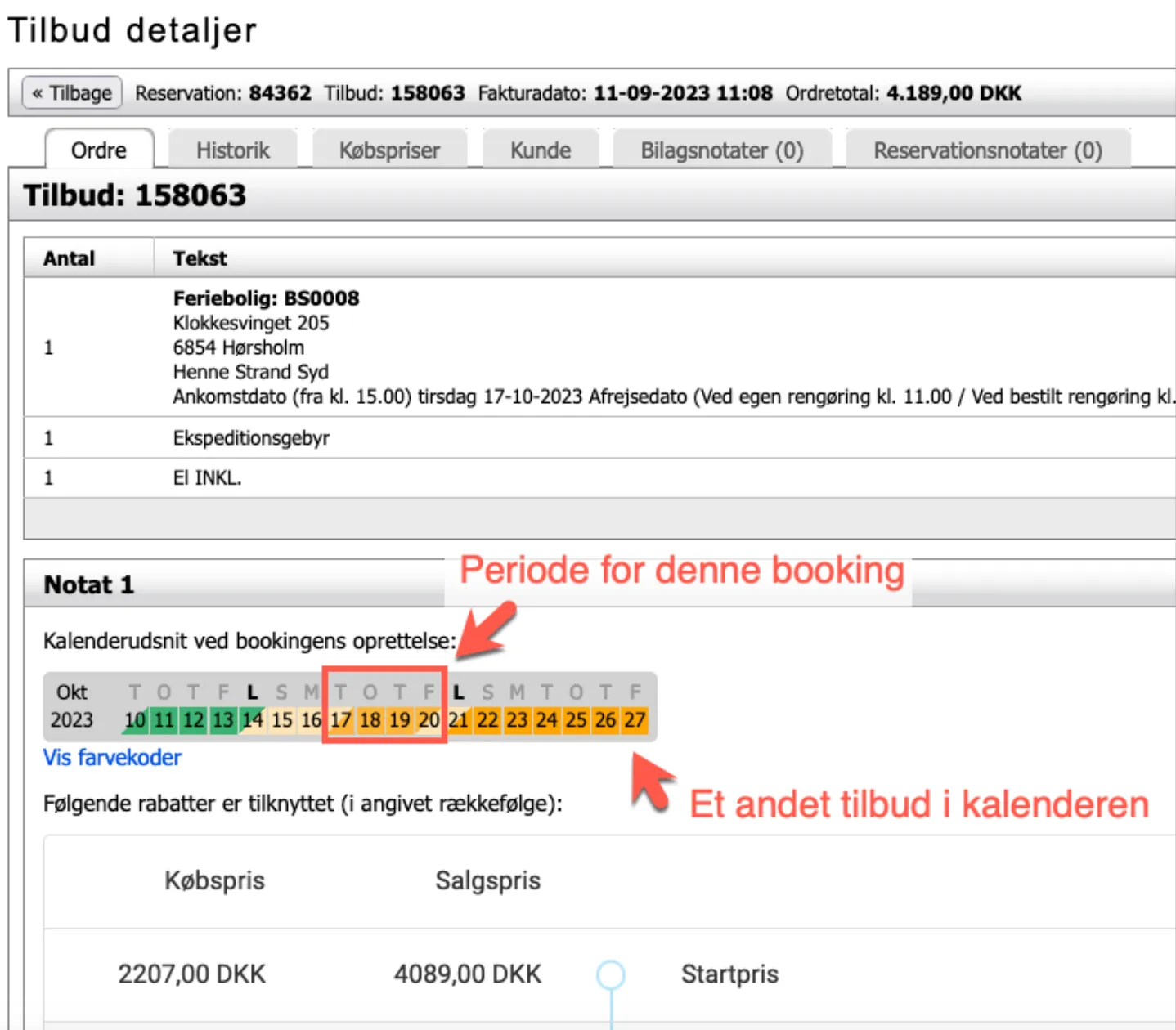Click calendar day 17 booking start
This screenshot has height=1030, width=1176.
pyautogui.click(x=341, y=720)
